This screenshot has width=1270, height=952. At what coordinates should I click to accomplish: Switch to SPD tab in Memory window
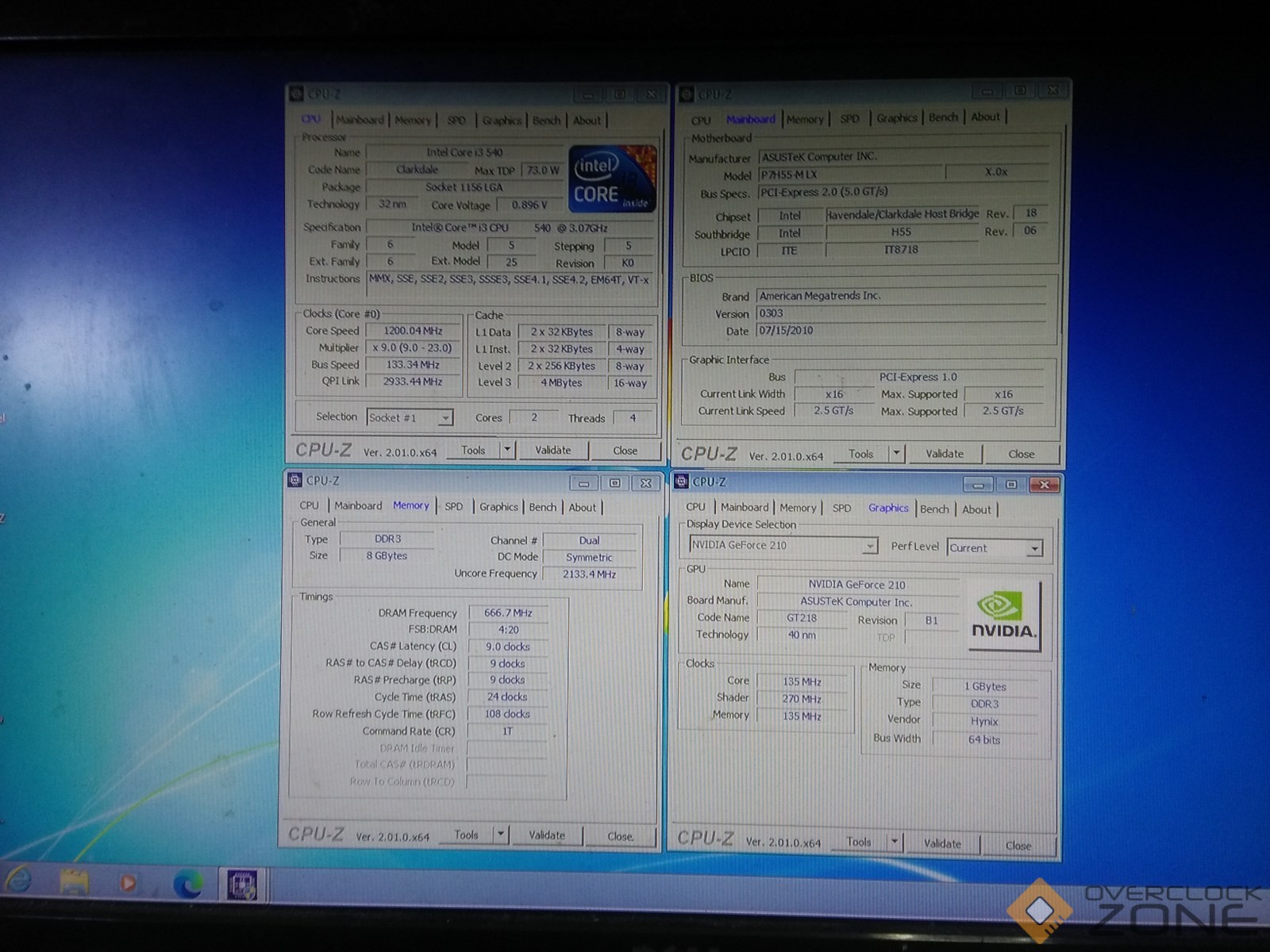point(453,506)
